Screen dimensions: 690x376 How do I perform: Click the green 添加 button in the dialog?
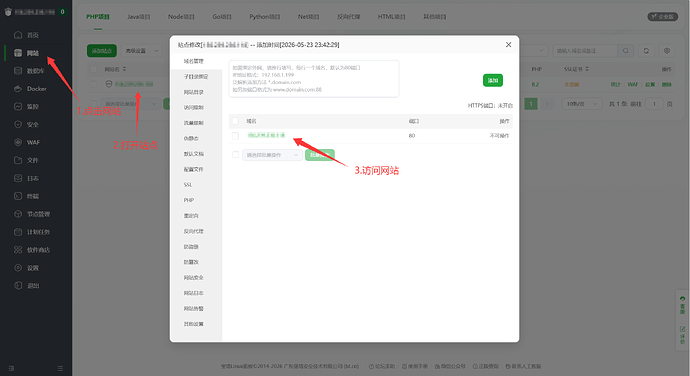(493, 80)
